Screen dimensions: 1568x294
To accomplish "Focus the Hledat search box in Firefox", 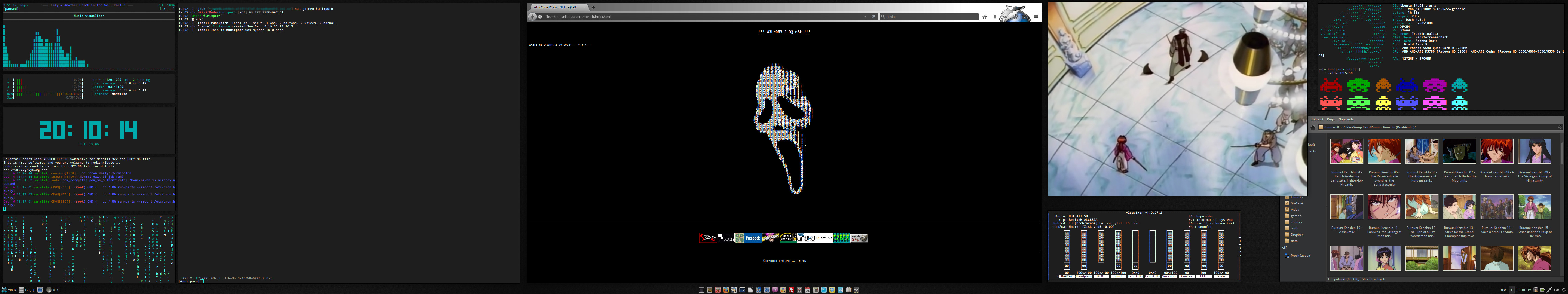I will [929, 16].
